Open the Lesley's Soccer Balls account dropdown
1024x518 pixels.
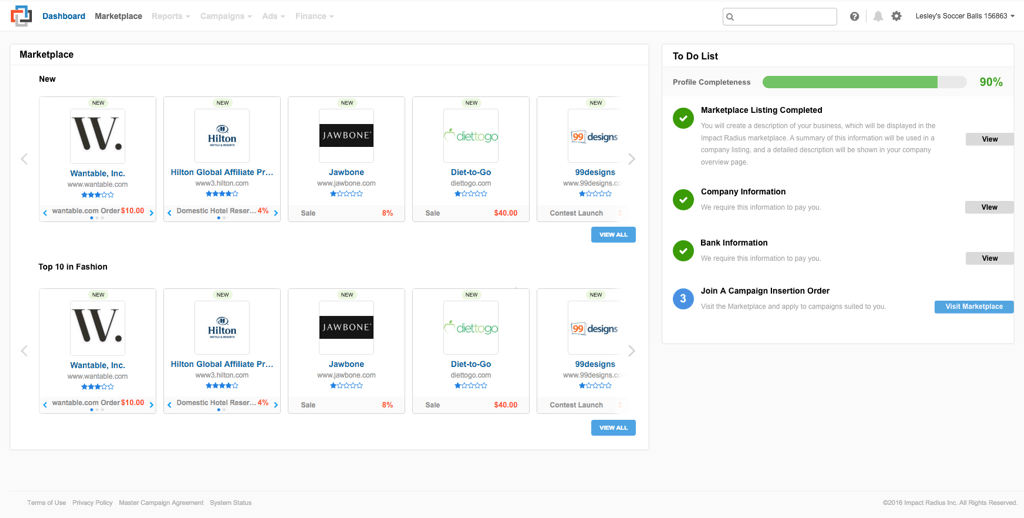[965, 17]
